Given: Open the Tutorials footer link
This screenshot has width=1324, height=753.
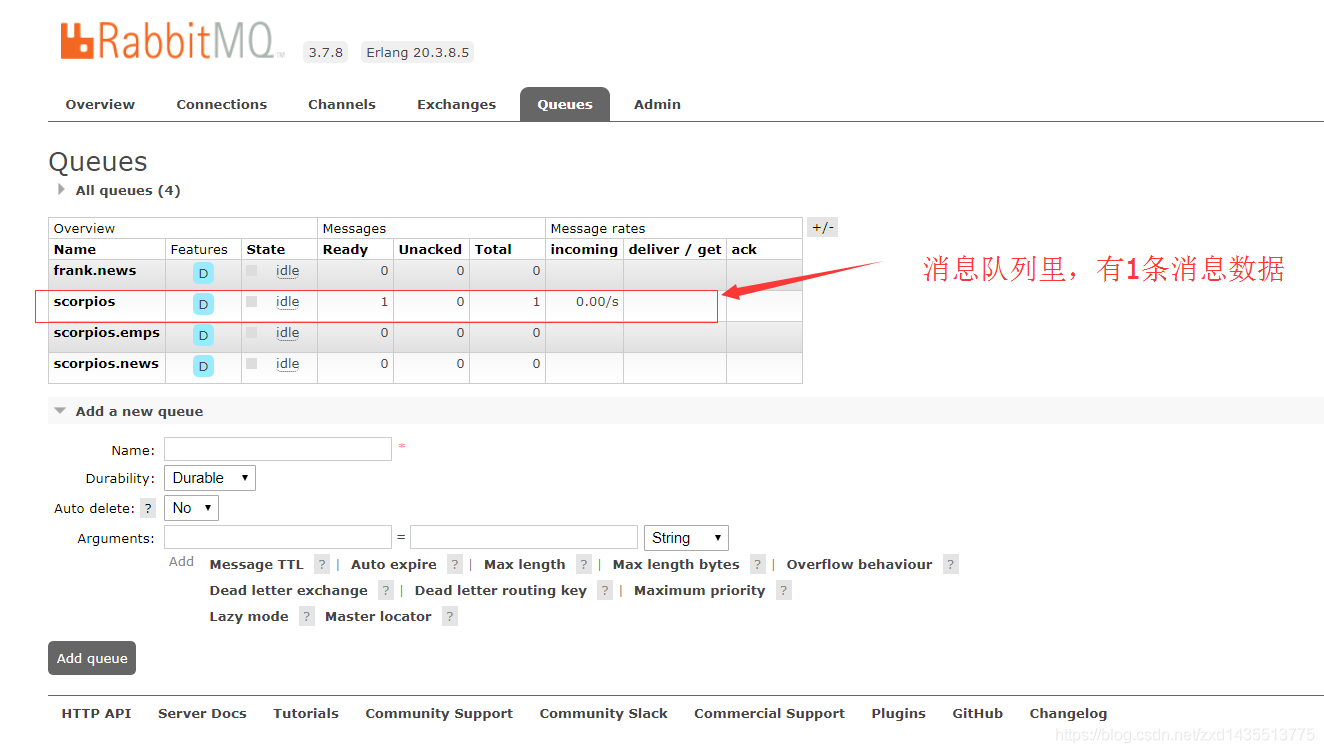Looking at the screenshot, I should click(x=306, y=713).
